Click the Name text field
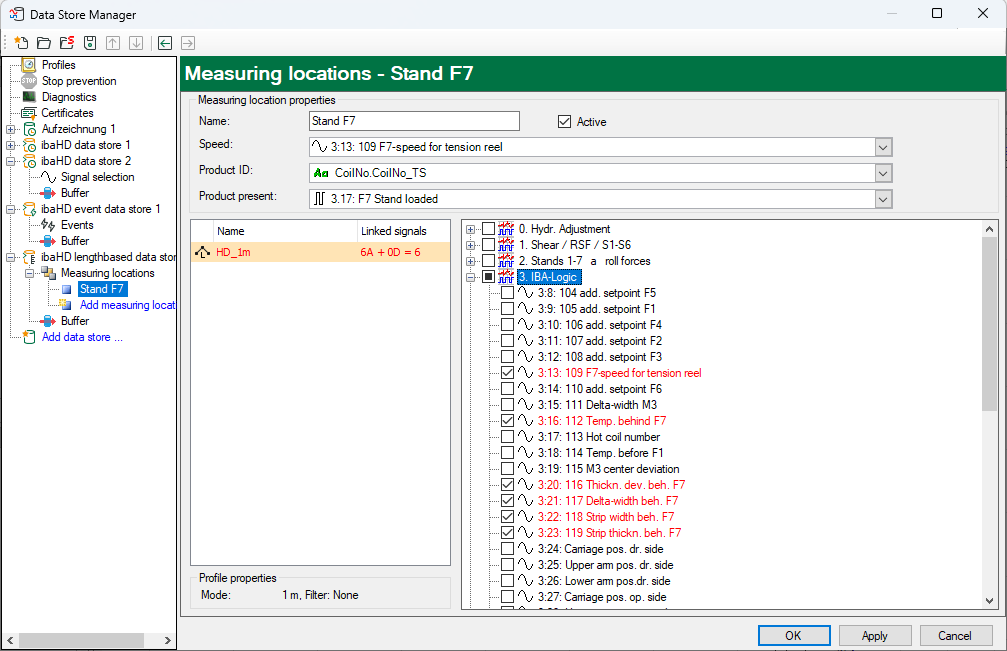This screenshot has width=1007, height=651. click(414, 121)
